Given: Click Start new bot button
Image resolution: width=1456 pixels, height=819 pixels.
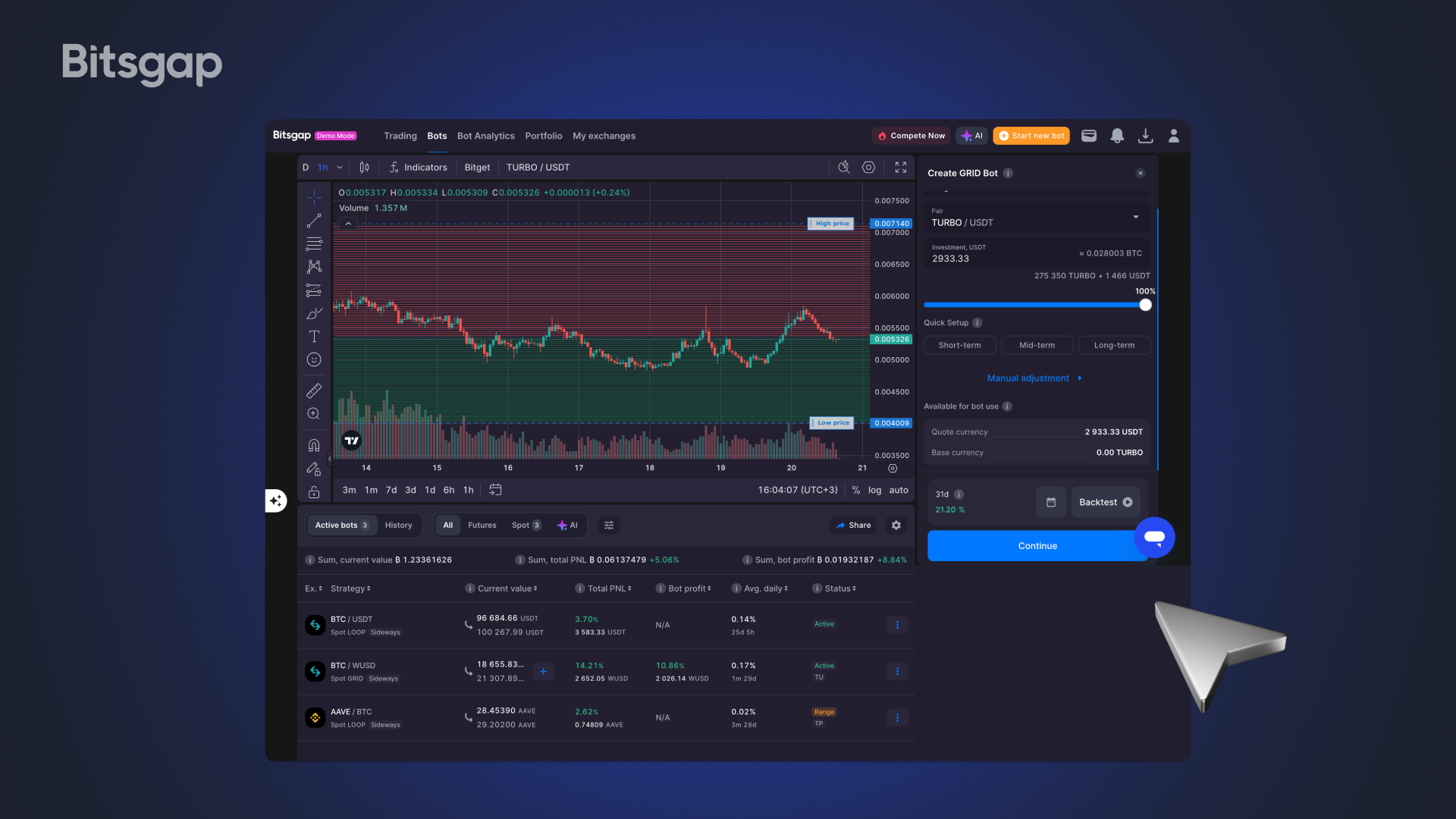Looking at the screenshot, I should 1031,136.
